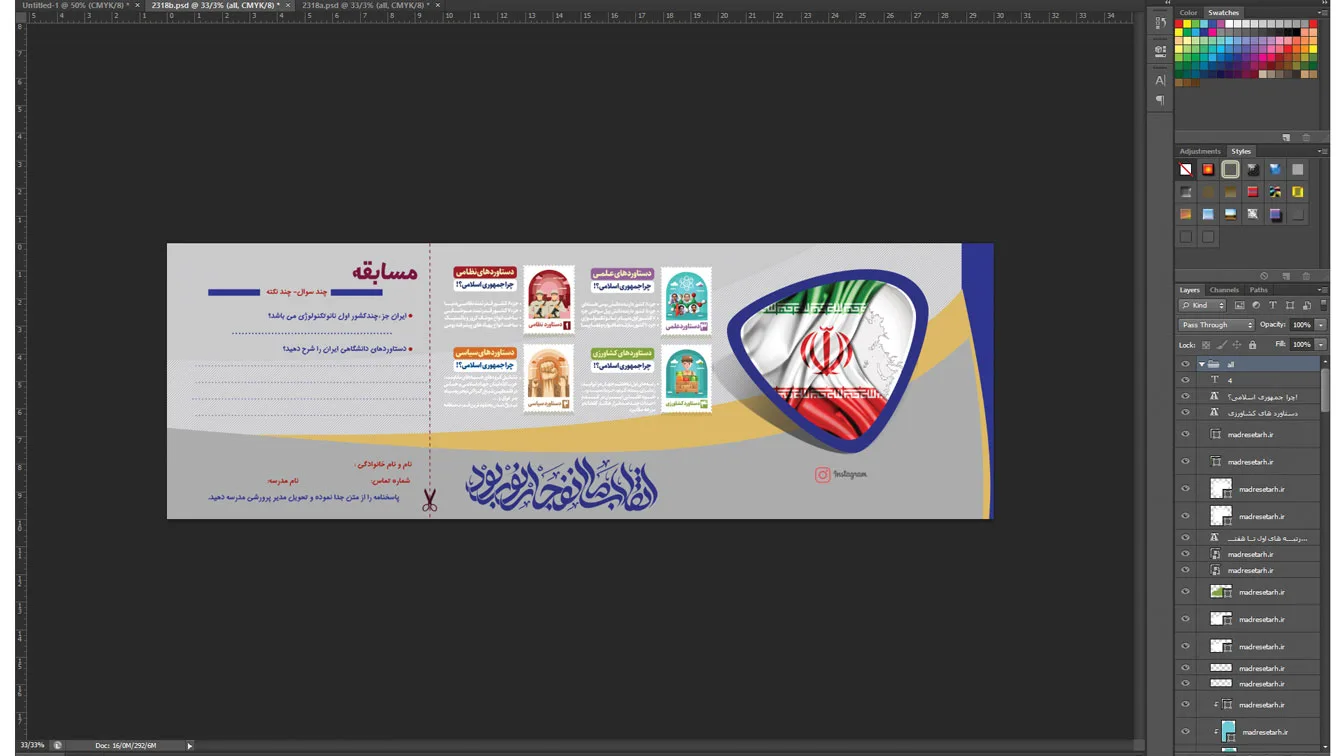The image size is (1344, 756).
Task: Click Clear Style icon in Styles panel
Action: coord(1264,276)
